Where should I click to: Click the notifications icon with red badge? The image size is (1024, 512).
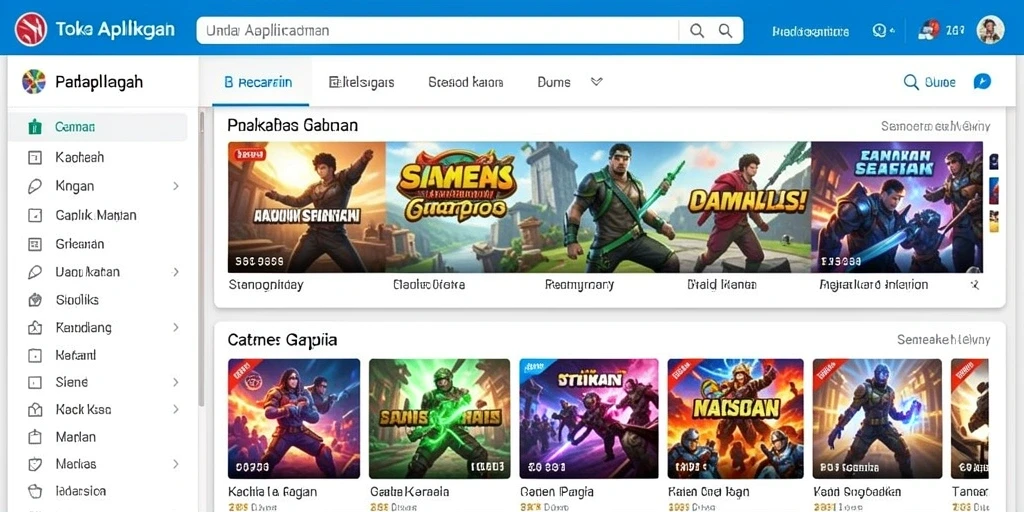pyautogui.click(x=927, y=29)
